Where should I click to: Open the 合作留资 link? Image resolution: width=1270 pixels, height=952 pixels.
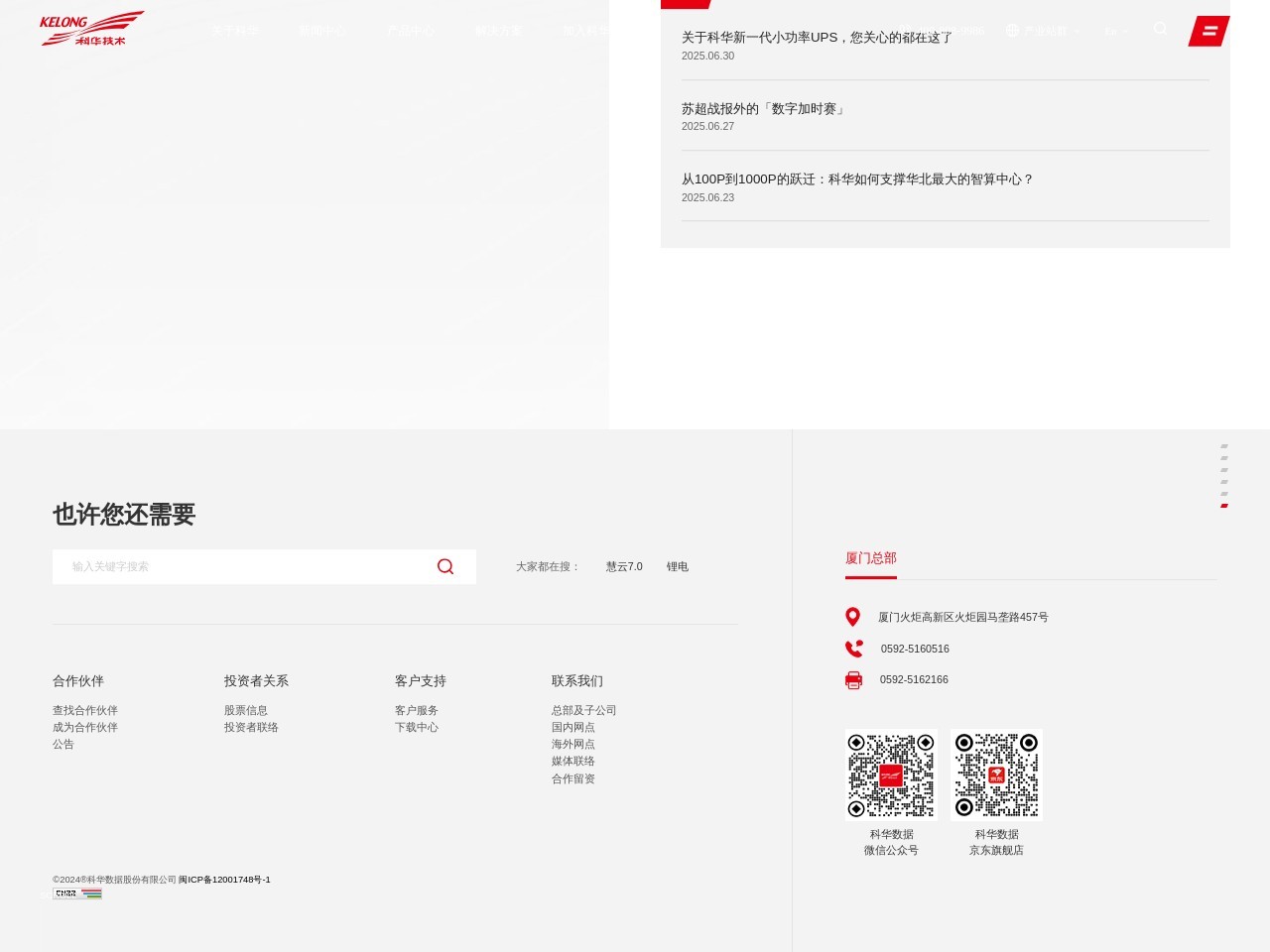click(x=573, y=779)
